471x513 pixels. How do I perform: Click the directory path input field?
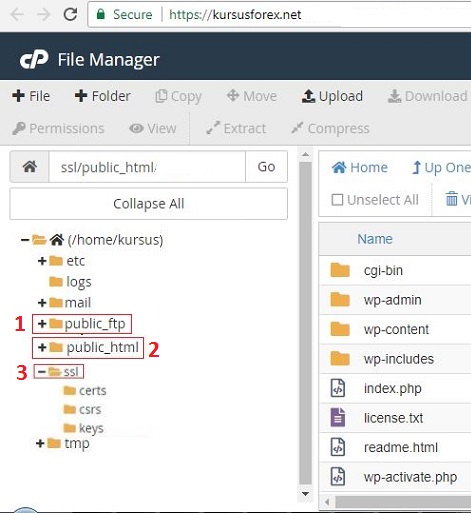(147, 166)
